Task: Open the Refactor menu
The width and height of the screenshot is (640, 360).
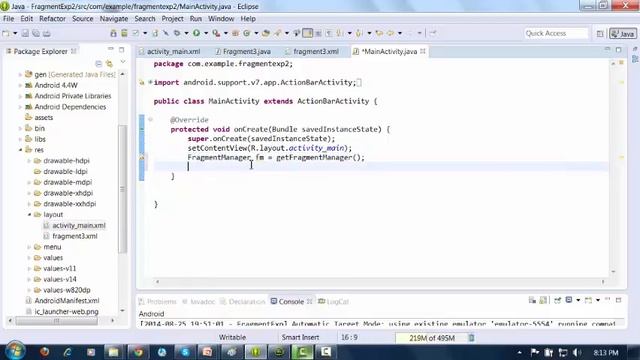Action: (52, 19)
